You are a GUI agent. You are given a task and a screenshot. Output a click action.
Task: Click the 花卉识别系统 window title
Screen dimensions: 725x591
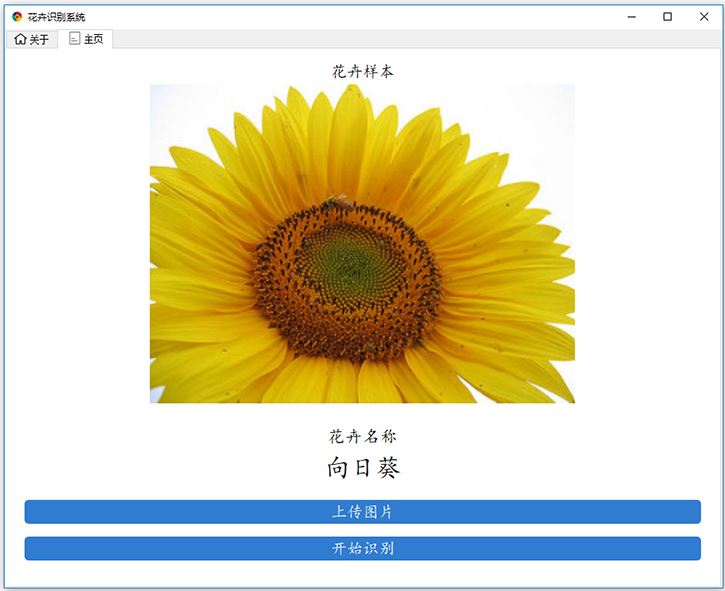56,17
